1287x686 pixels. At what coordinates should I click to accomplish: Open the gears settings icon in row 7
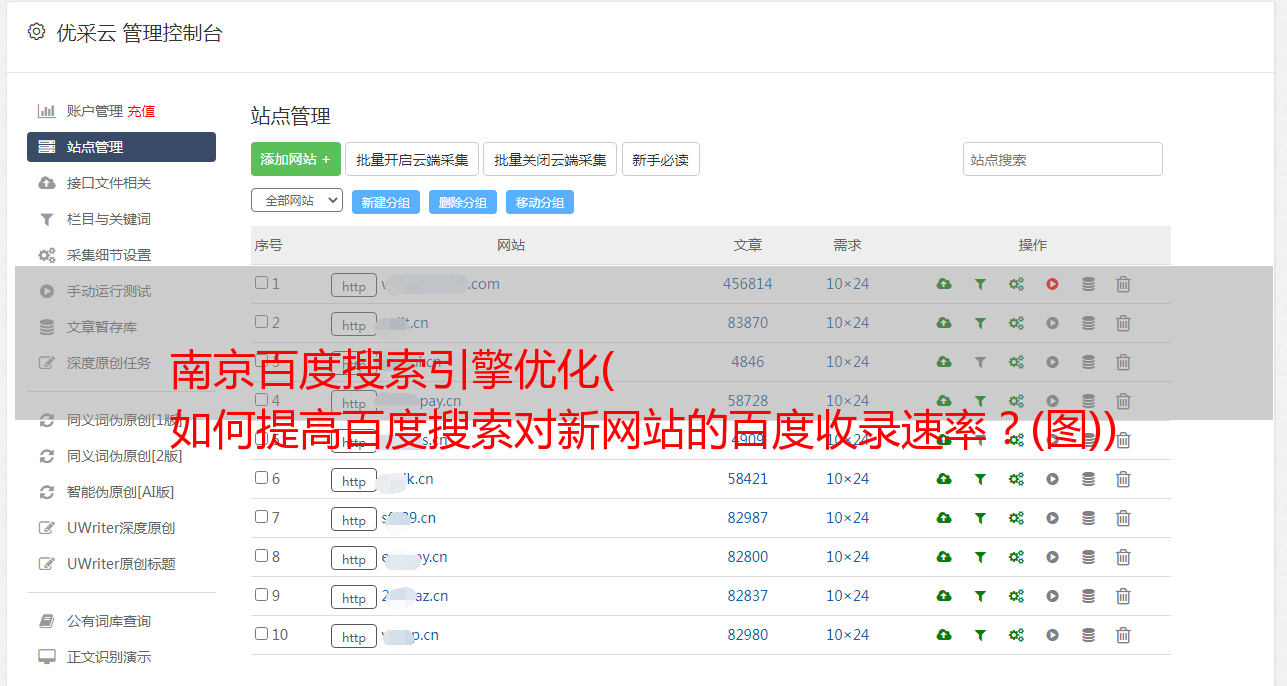tap(1016, 518)
